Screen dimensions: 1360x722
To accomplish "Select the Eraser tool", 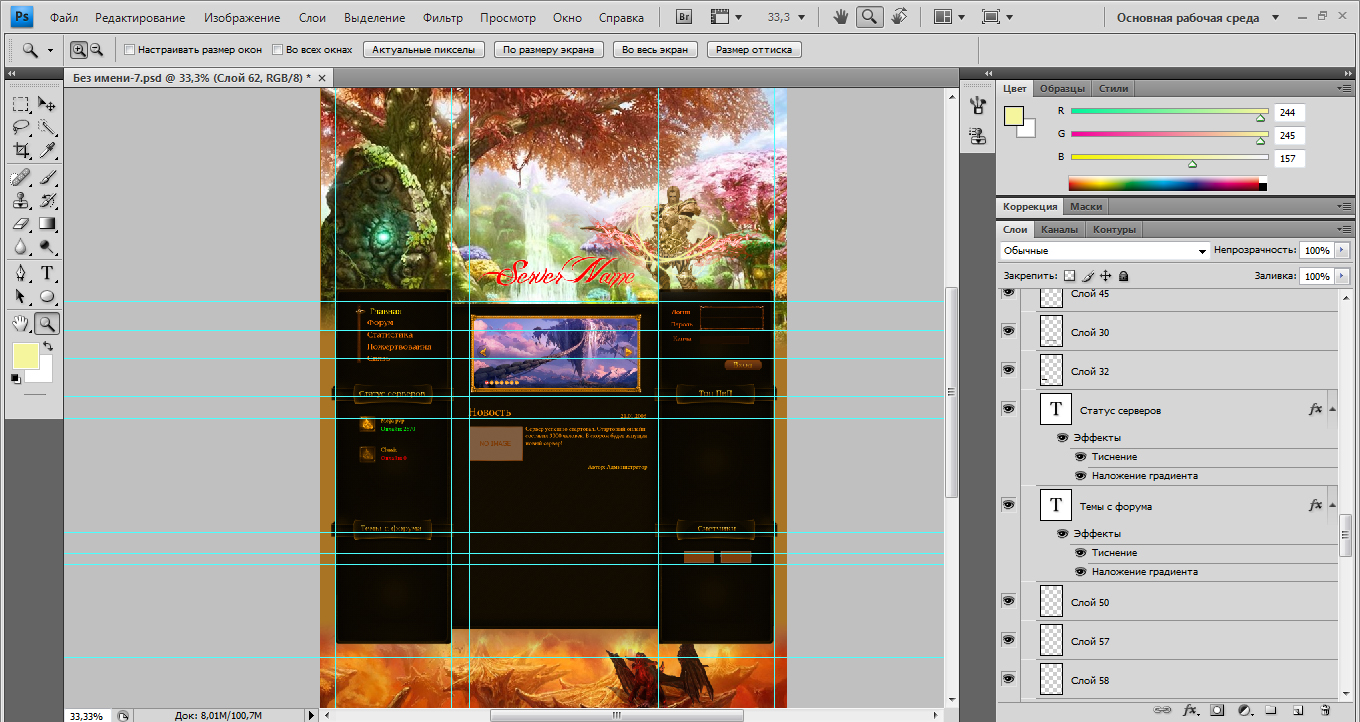I will pyautogui.click(x=20, y=223).
